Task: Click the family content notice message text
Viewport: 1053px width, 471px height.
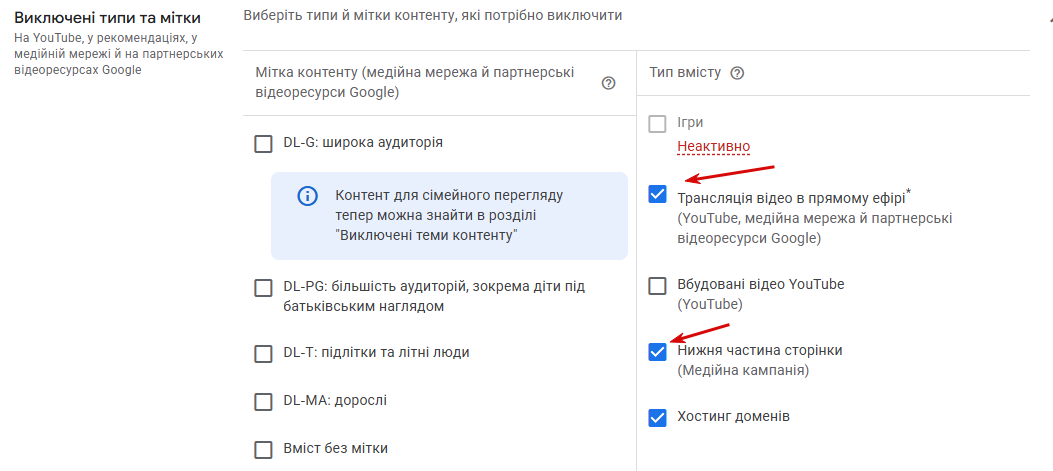Action: (x=450, y=216)
